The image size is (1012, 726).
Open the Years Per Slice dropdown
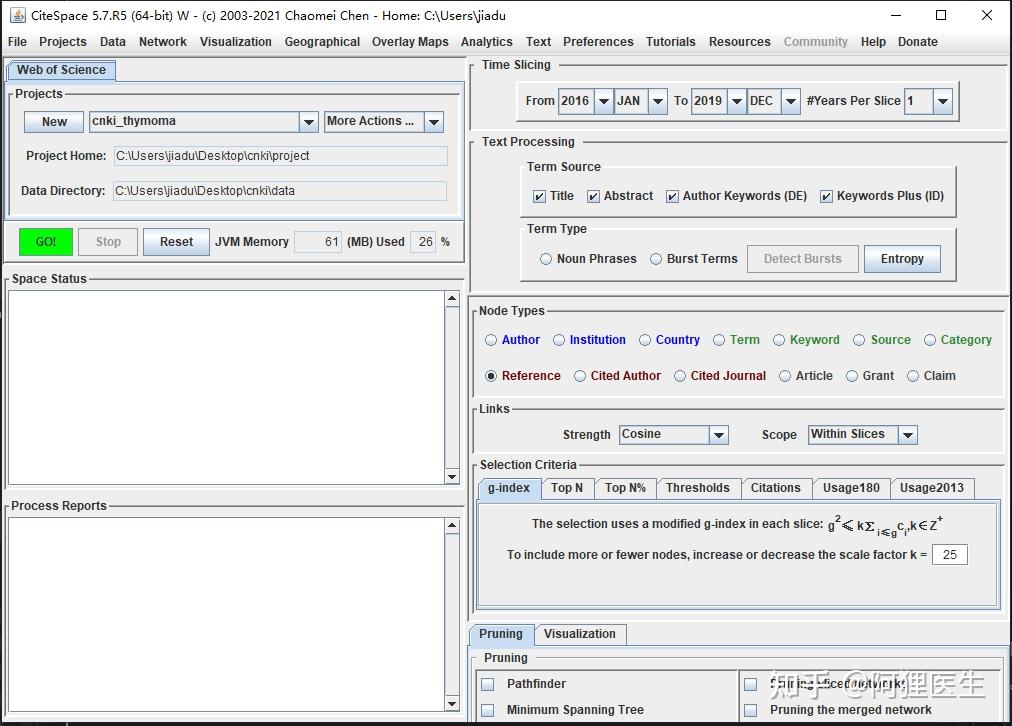coord(943,101)
